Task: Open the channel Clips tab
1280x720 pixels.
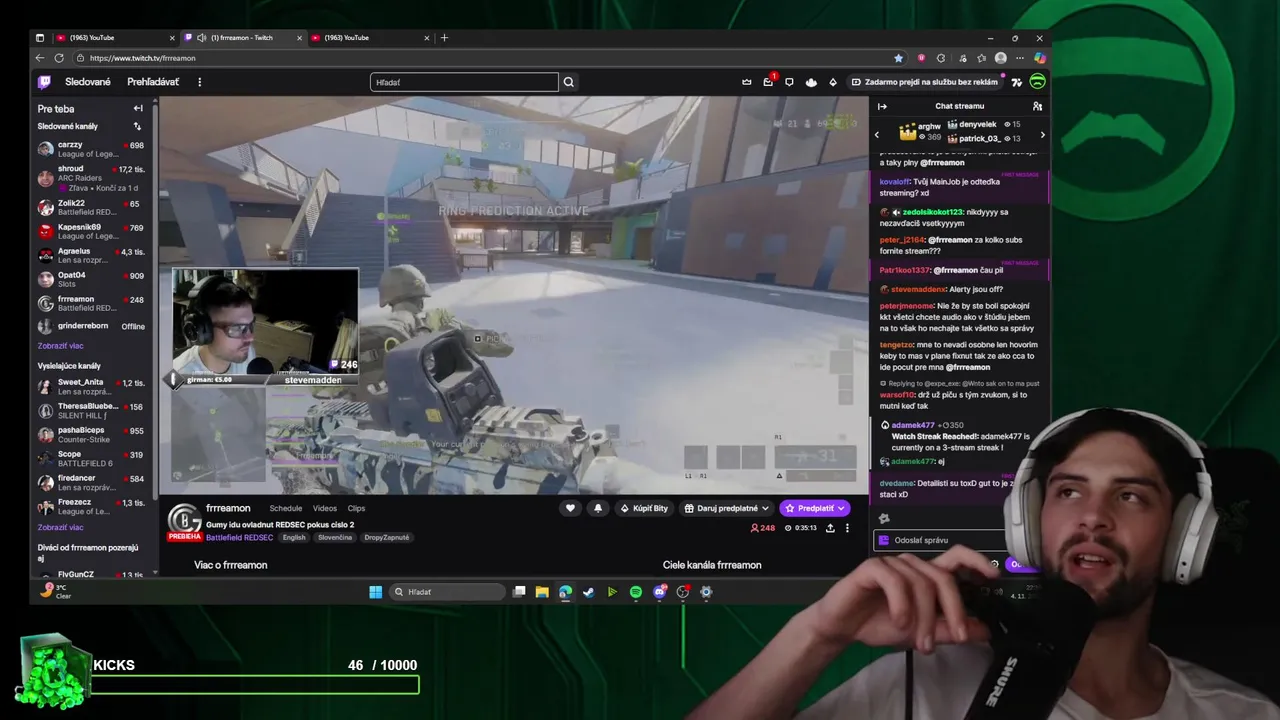Action: (356, 508)
